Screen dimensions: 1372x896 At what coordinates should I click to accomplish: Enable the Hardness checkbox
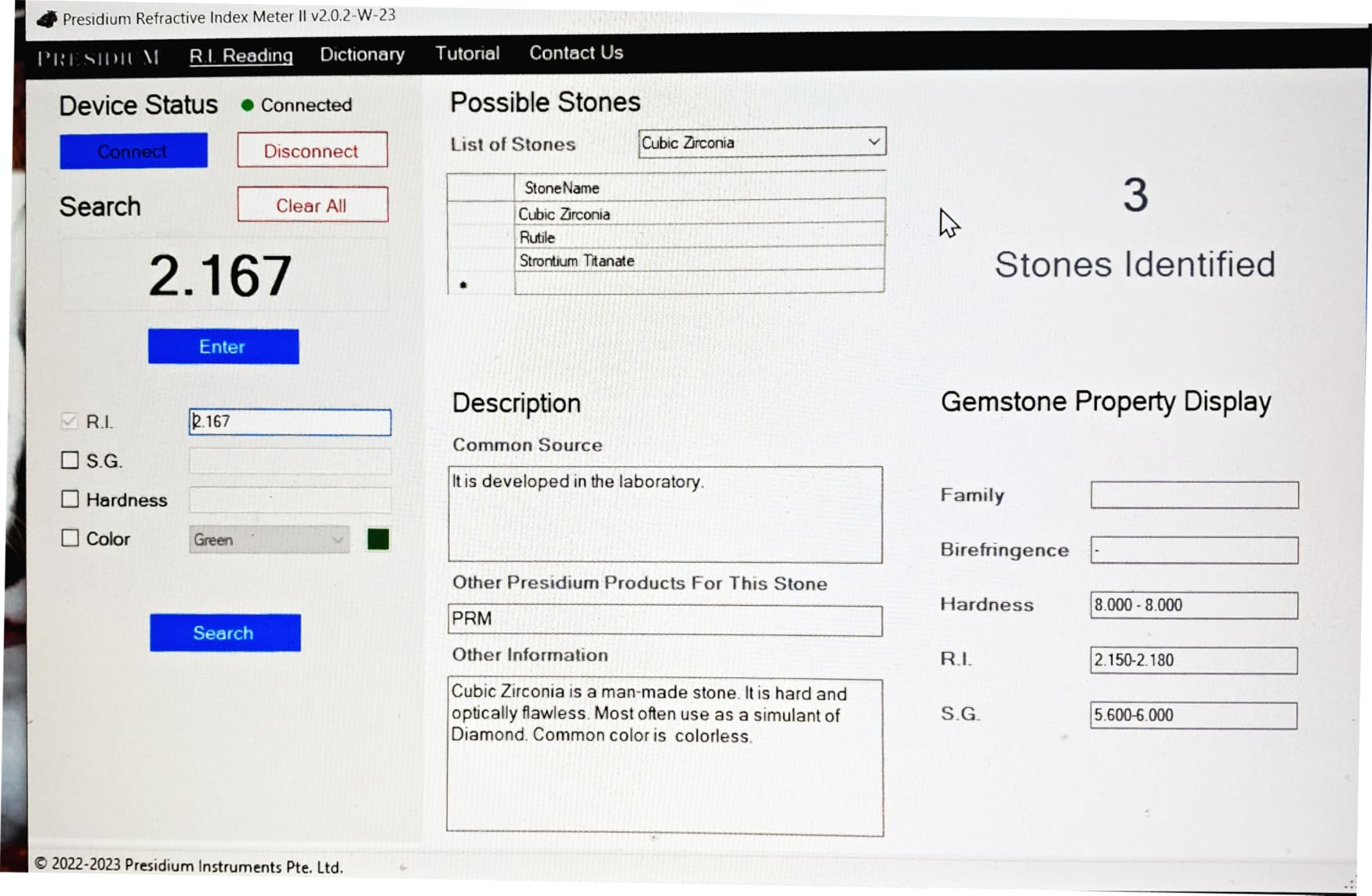[70, 499]
